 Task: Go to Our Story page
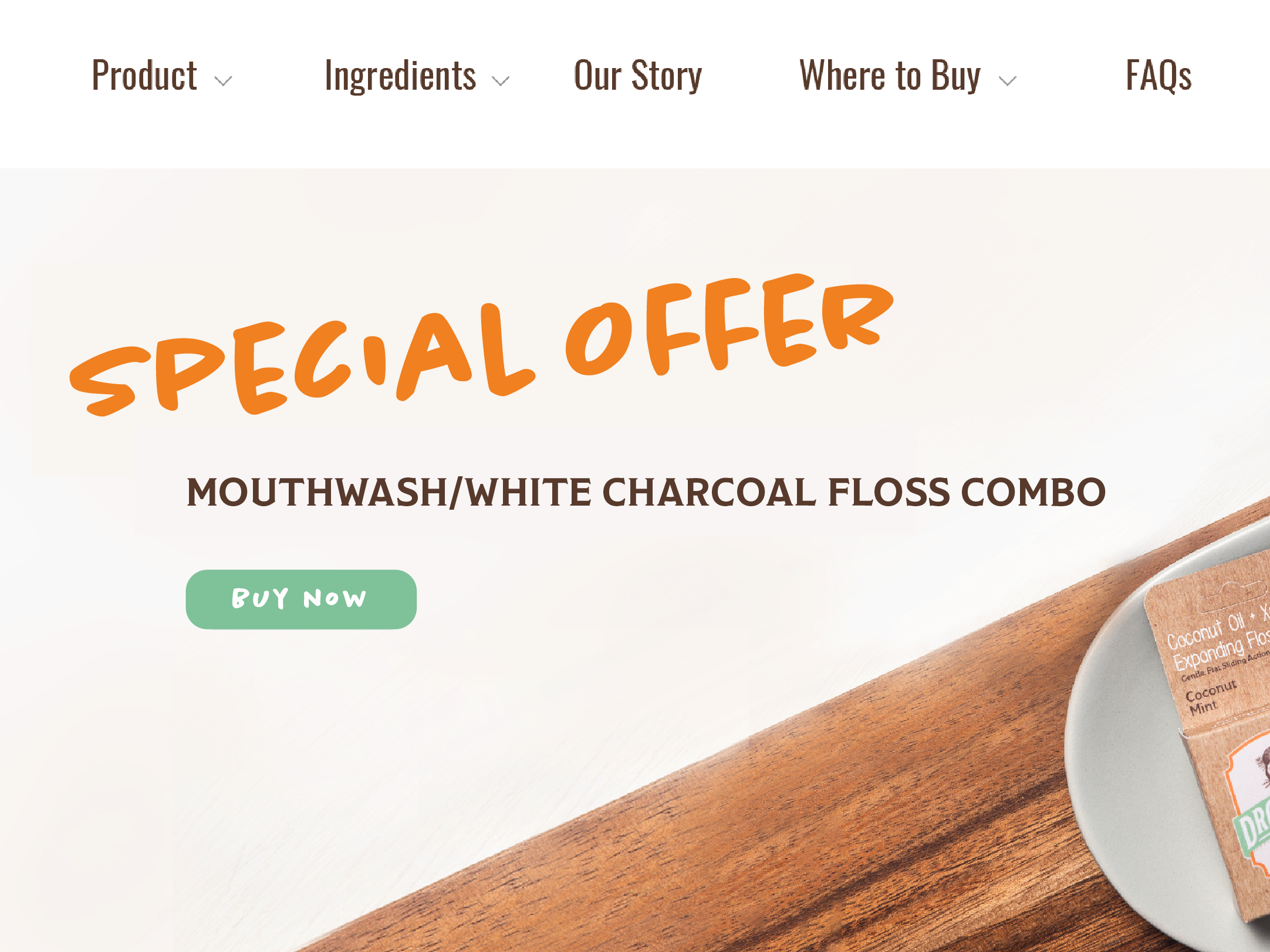[x=638, y=76]
